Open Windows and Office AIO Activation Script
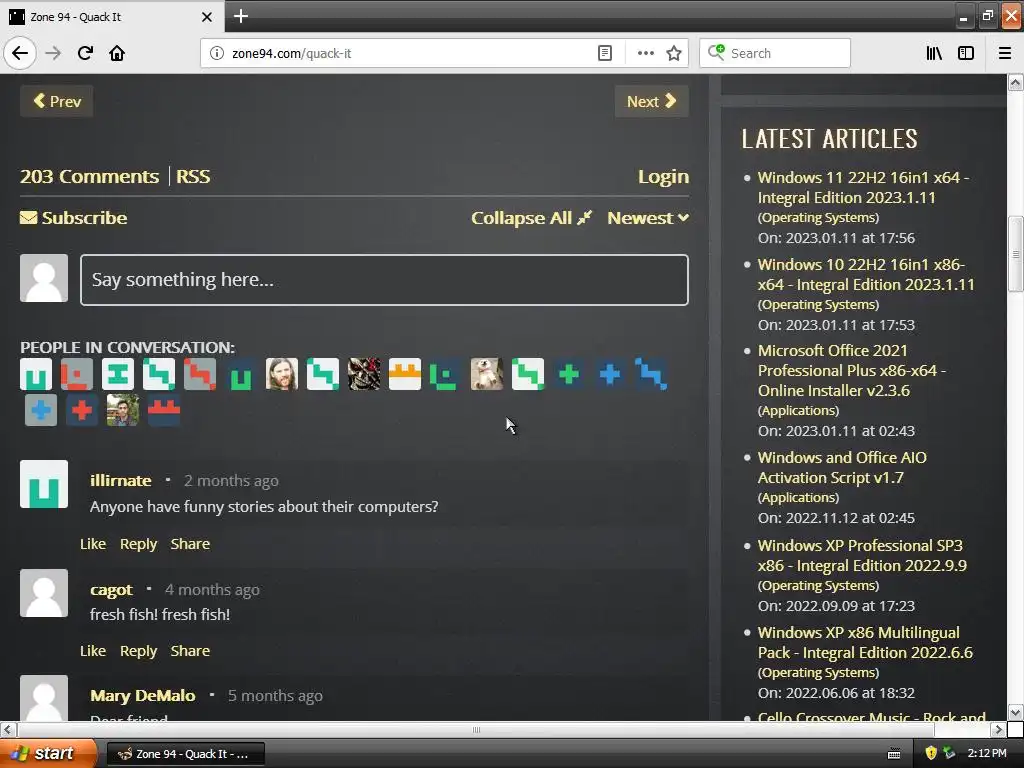The width and height of the screenshot is (1024, 768). pos(842,468)
